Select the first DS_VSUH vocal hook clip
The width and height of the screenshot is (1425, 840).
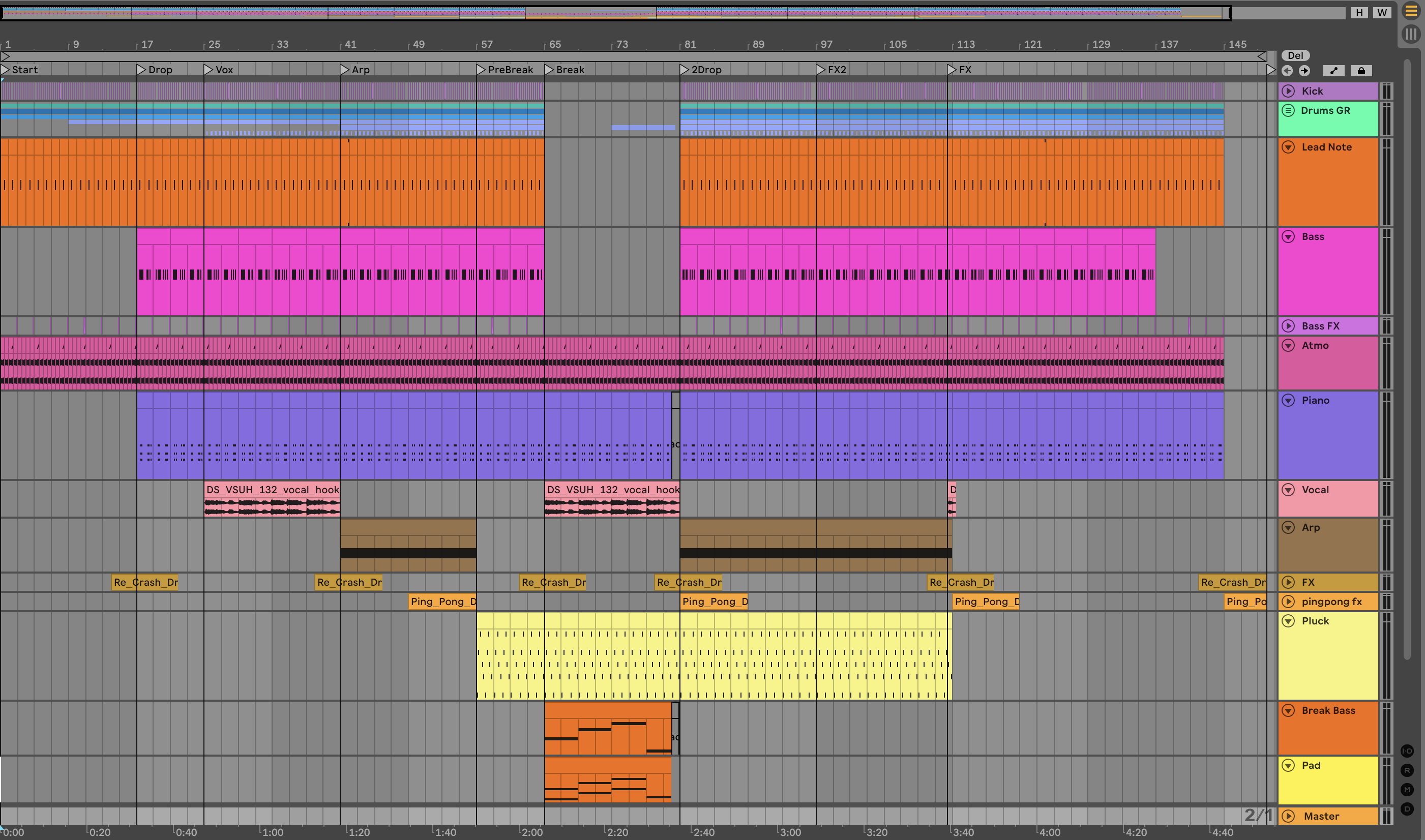click(x=272, y=490)
